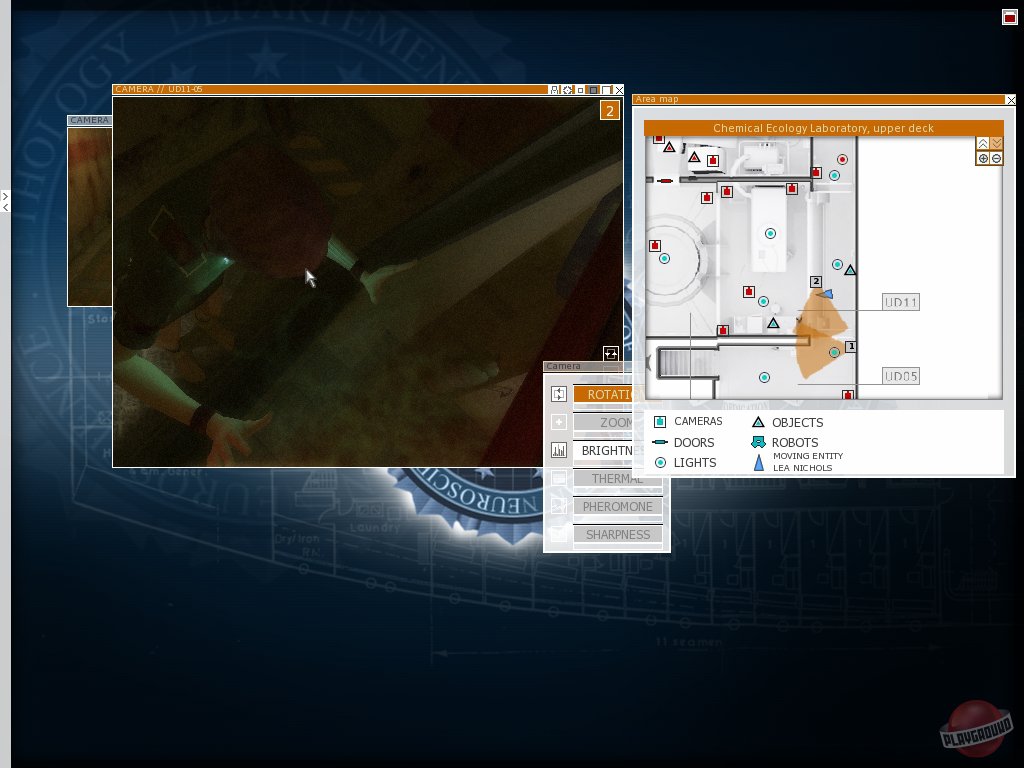The height and width of the screenshot is (768, 1024).
Task: Click the light inside camera 1's orange view cone
Action: [834, 353]
